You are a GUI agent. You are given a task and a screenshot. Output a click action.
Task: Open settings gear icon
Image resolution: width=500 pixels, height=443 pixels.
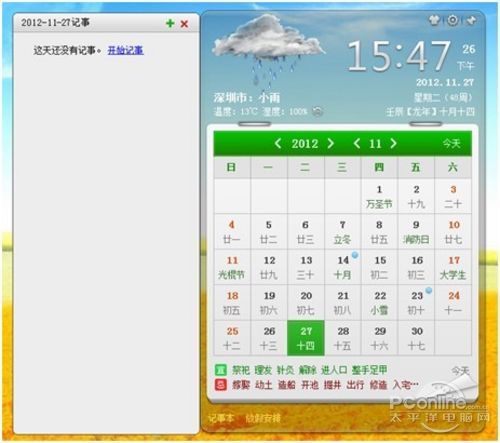click(453, 20)
